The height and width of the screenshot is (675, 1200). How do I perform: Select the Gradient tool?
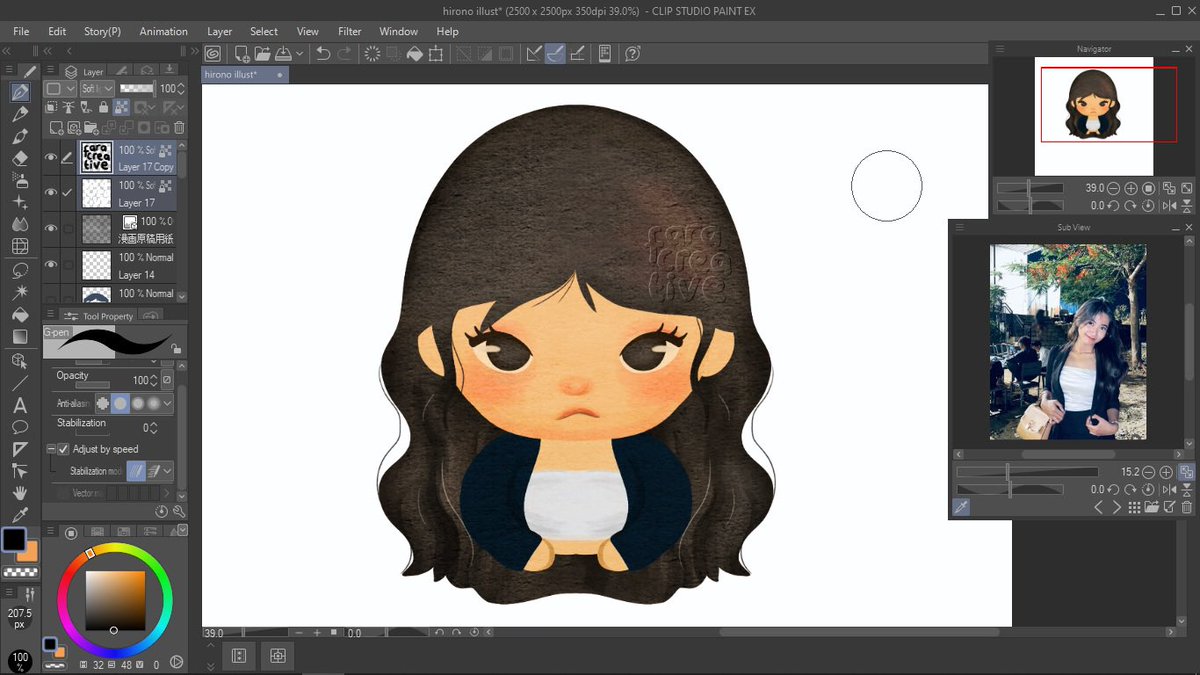(20, 337)
